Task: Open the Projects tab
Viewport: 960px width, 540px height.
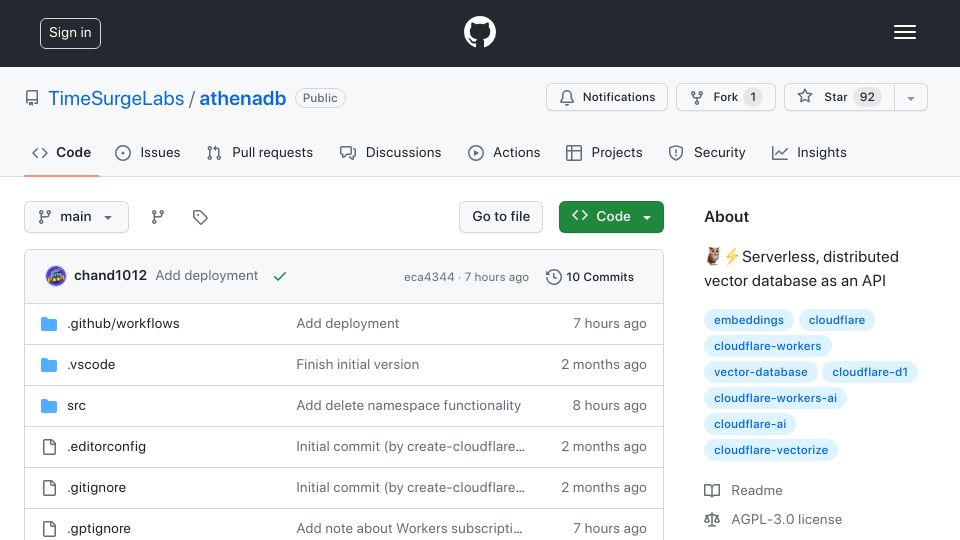Action: tap(604, 152)
